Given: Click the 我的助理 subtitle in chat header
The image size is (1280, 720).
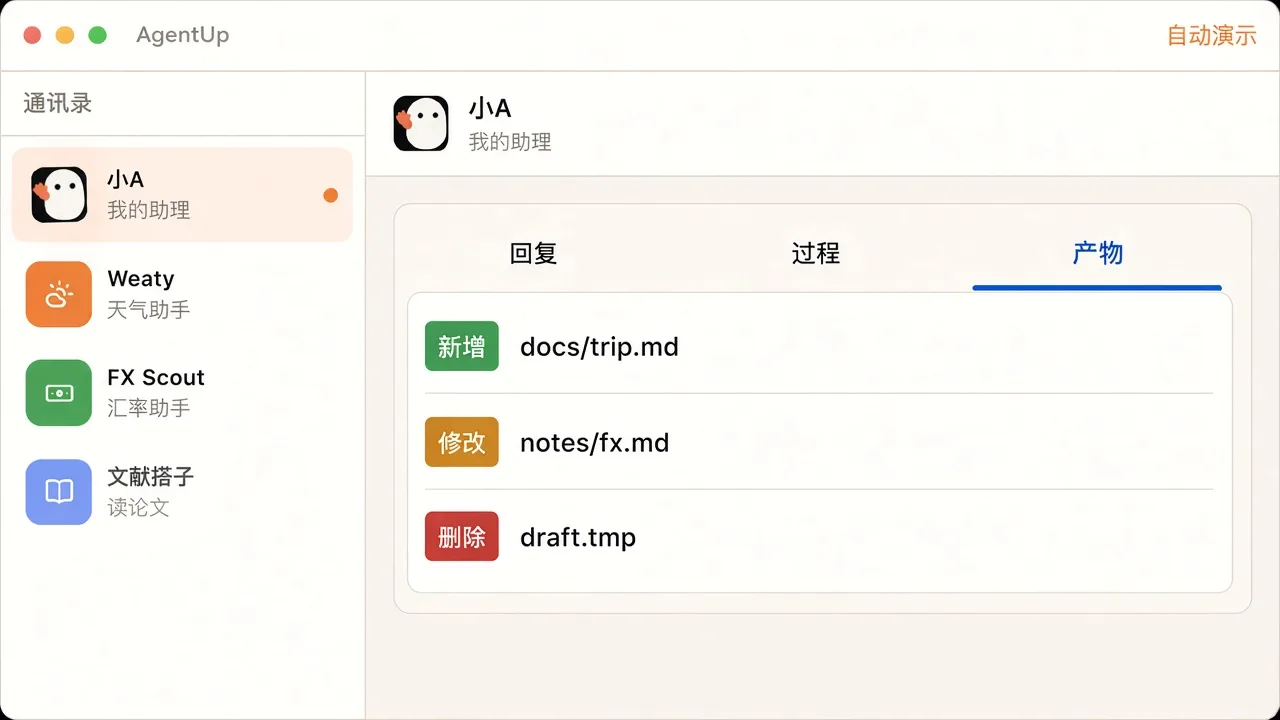Looking at the screenshot, I should 510,142.
